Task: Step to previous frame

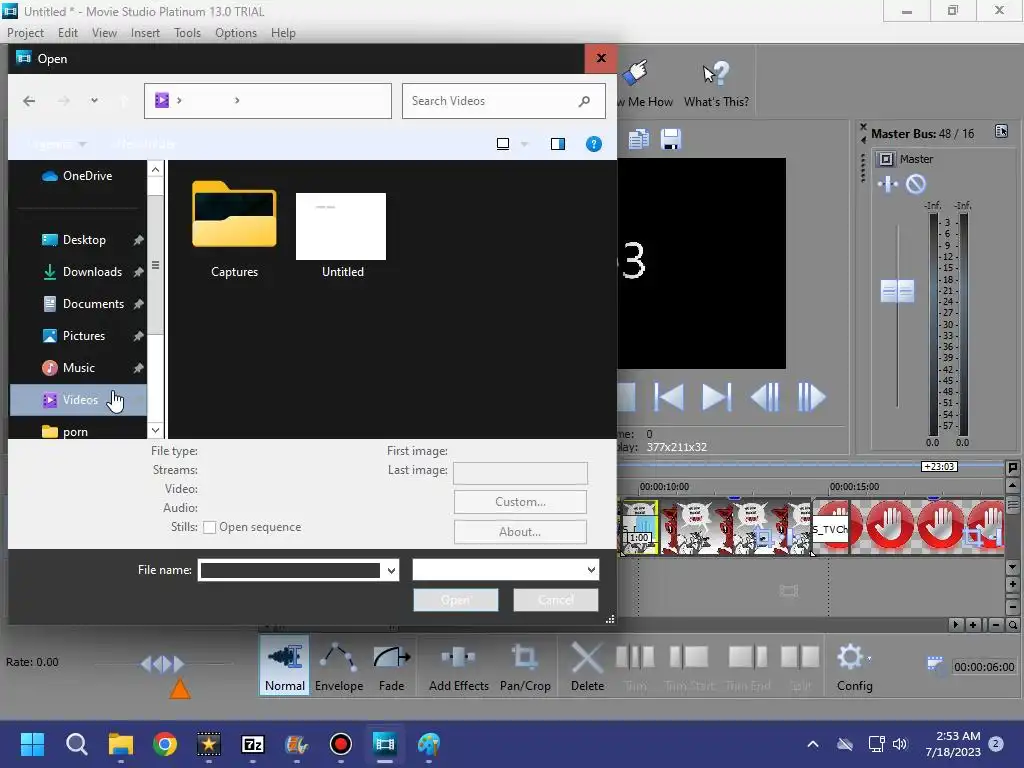Action: pos(764,396)
